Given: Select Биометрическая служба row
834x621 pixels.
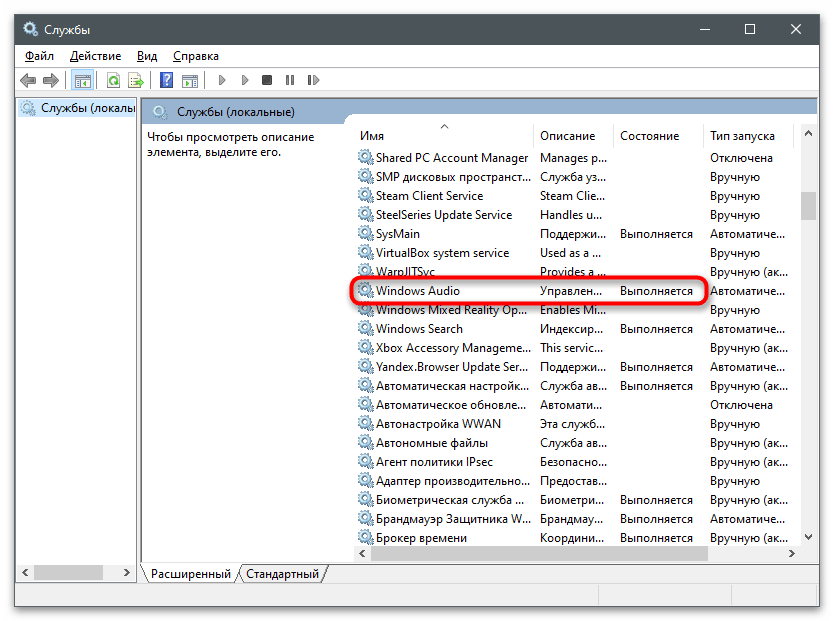Looking at the screenshot, I should coord(574,500).
